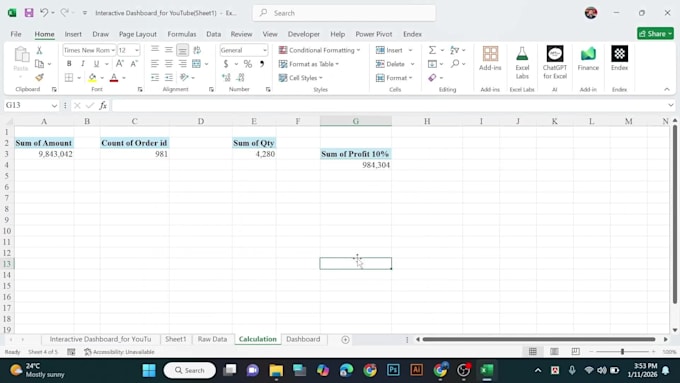Activate the Format Painter brush
Screen dimensions: 680x383
click(x=39, y=78)
